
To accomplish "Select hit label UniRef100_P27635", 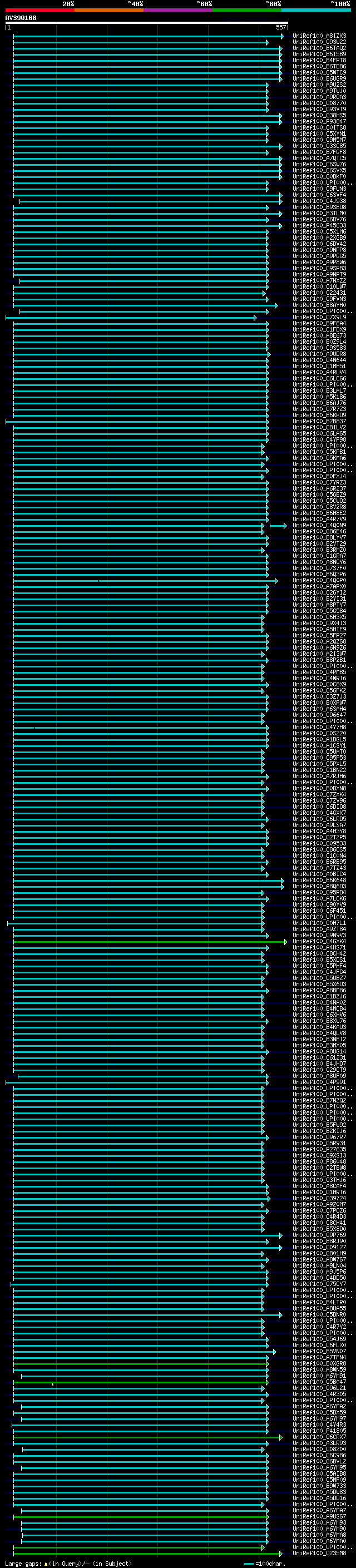I will point(319,1150).
